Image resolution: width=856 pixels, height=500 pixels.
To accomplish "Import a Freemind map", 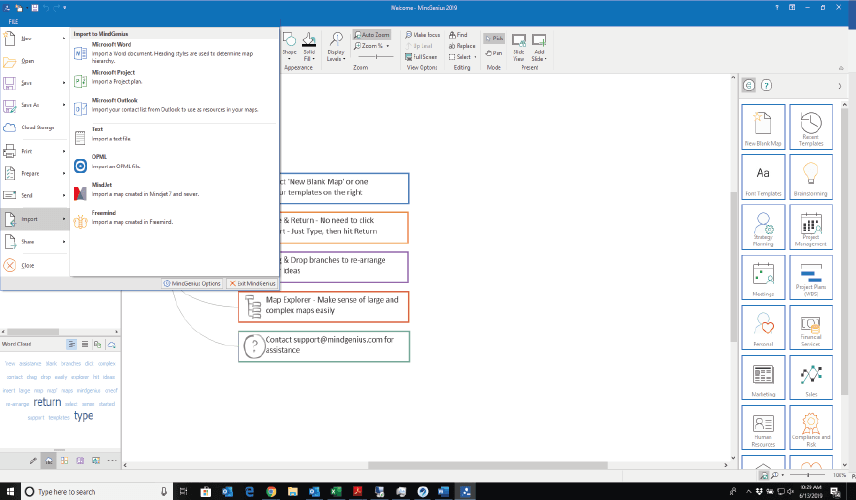I will [175, 221].
